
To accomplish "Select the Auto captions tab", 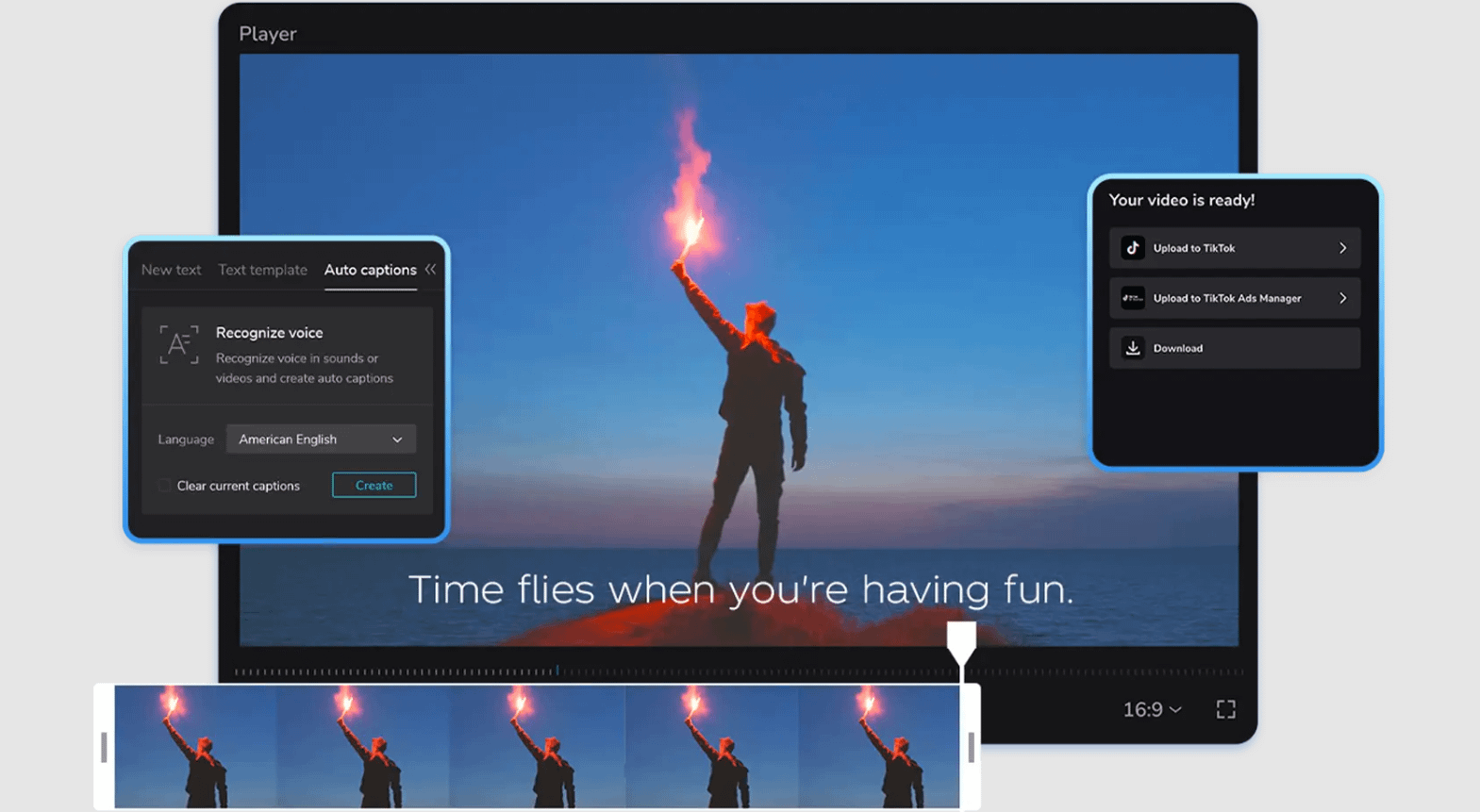I will [370, 270].
